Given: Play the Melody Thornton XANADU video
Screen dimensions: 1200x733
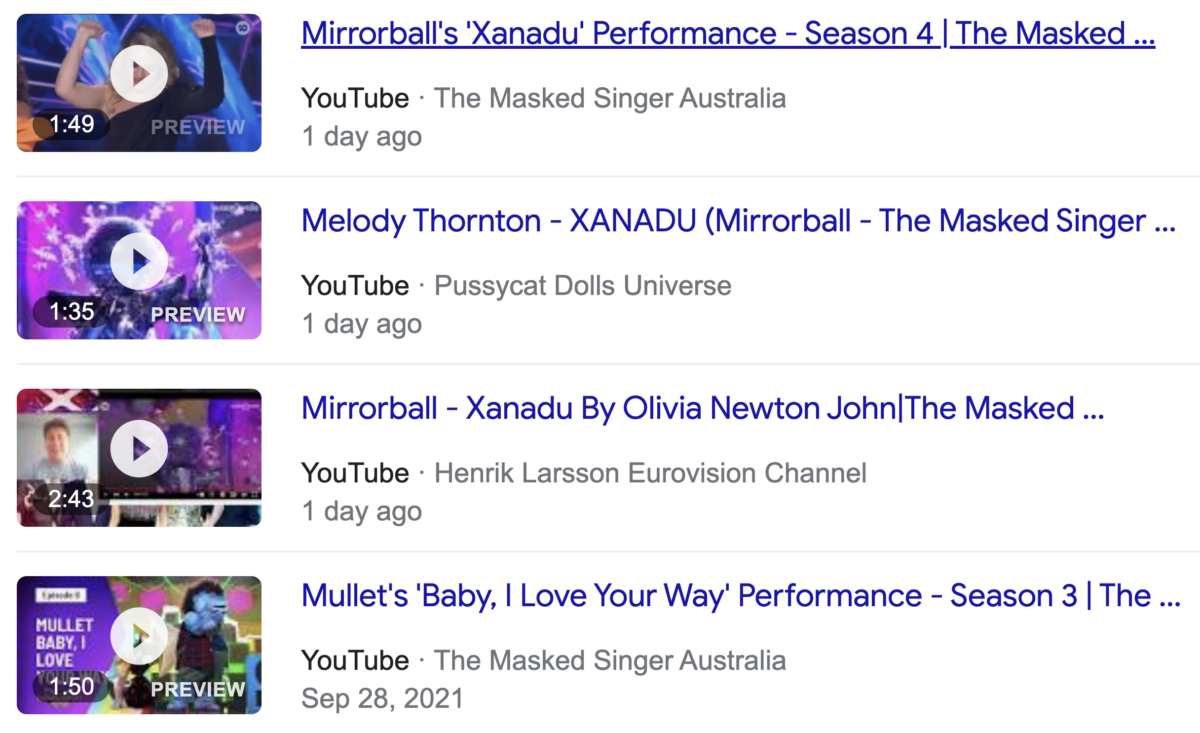Looking at the screenshot, I should pyautogui.click(x=139, y=261).
